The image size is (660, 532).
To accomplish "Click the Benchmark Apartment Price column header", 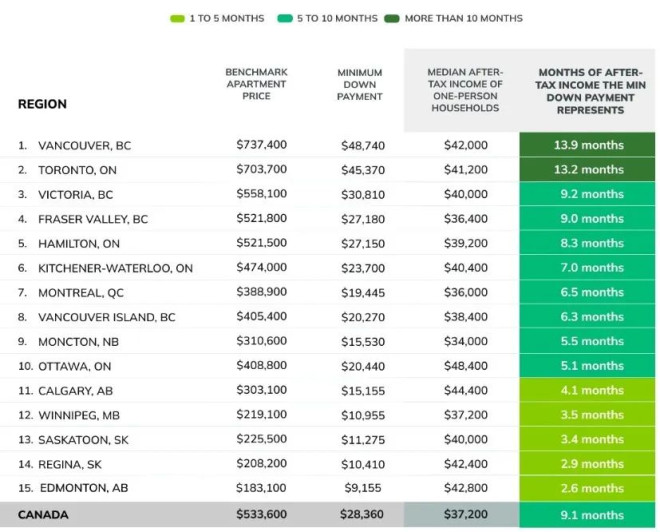I will 256,84.
